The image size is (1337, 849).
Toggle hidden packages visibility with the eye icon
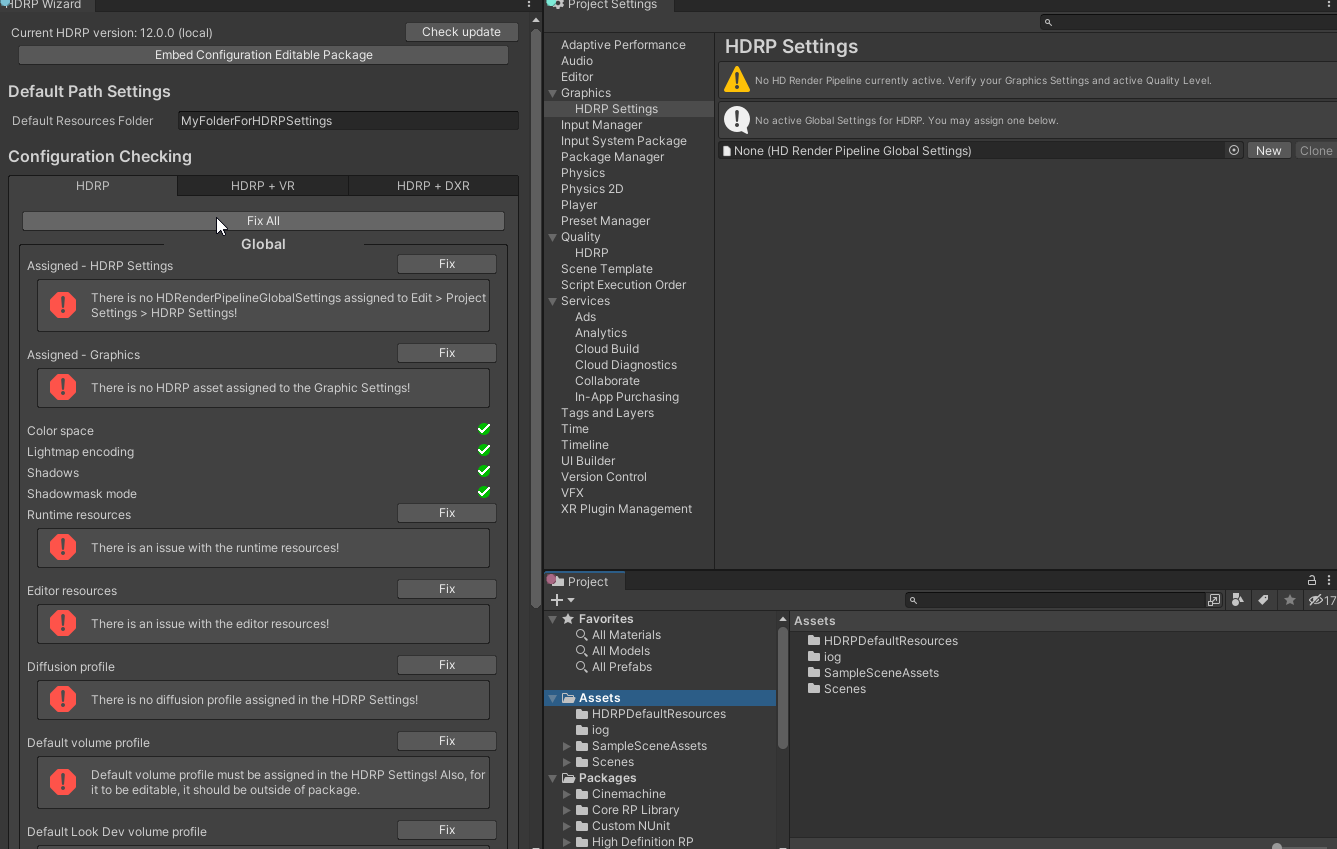click(1314, 600)
